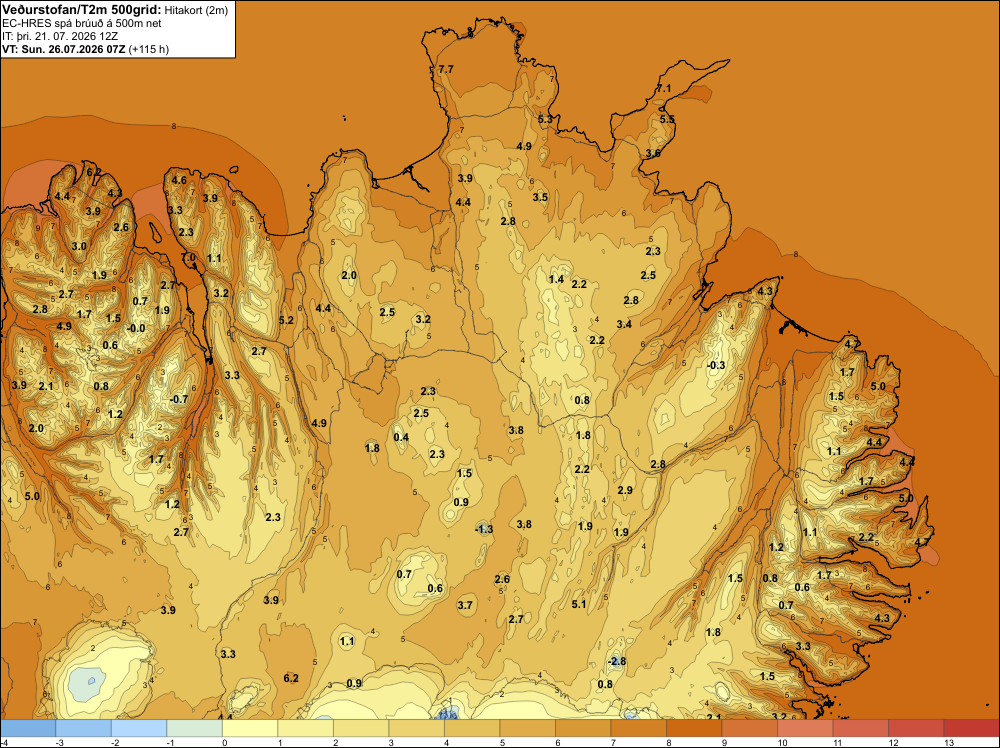Pick the pale yellow swatch between 0 and 1
Screen dimensions: 1000x748
pos(250,728)
